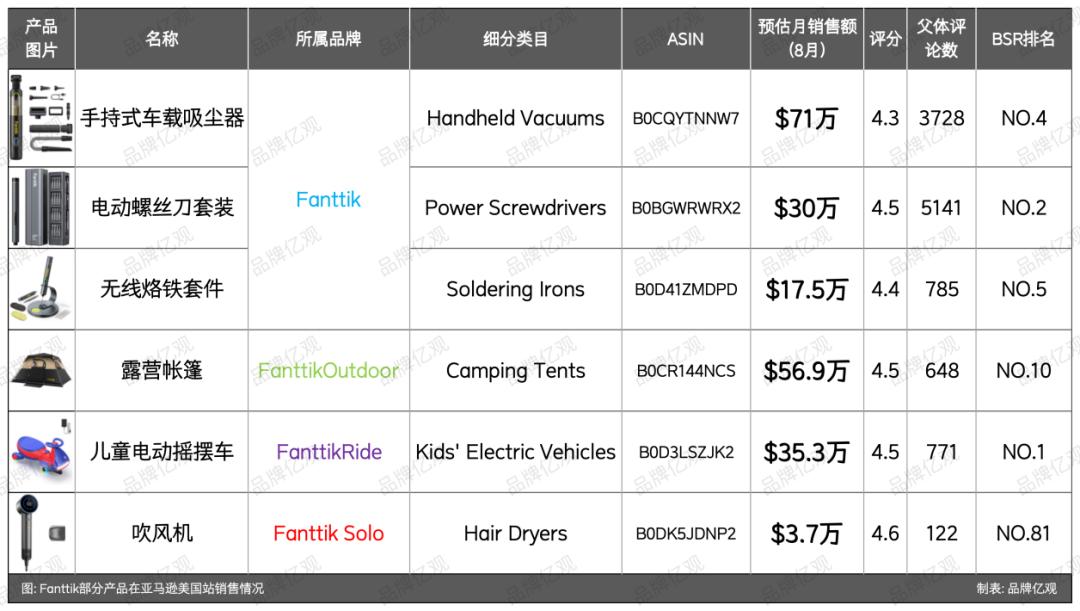Open the green FanttikOutdoor brand label
The image size is (1080, 611).
[x=328, y=371]
